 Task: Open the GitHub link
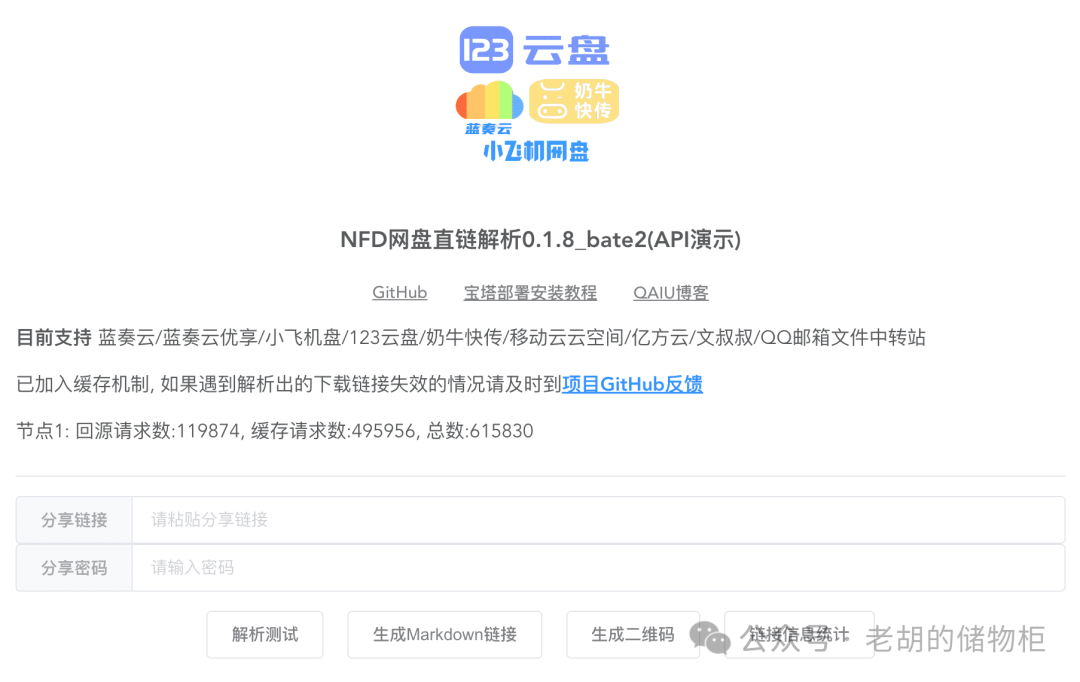[399, 293]
